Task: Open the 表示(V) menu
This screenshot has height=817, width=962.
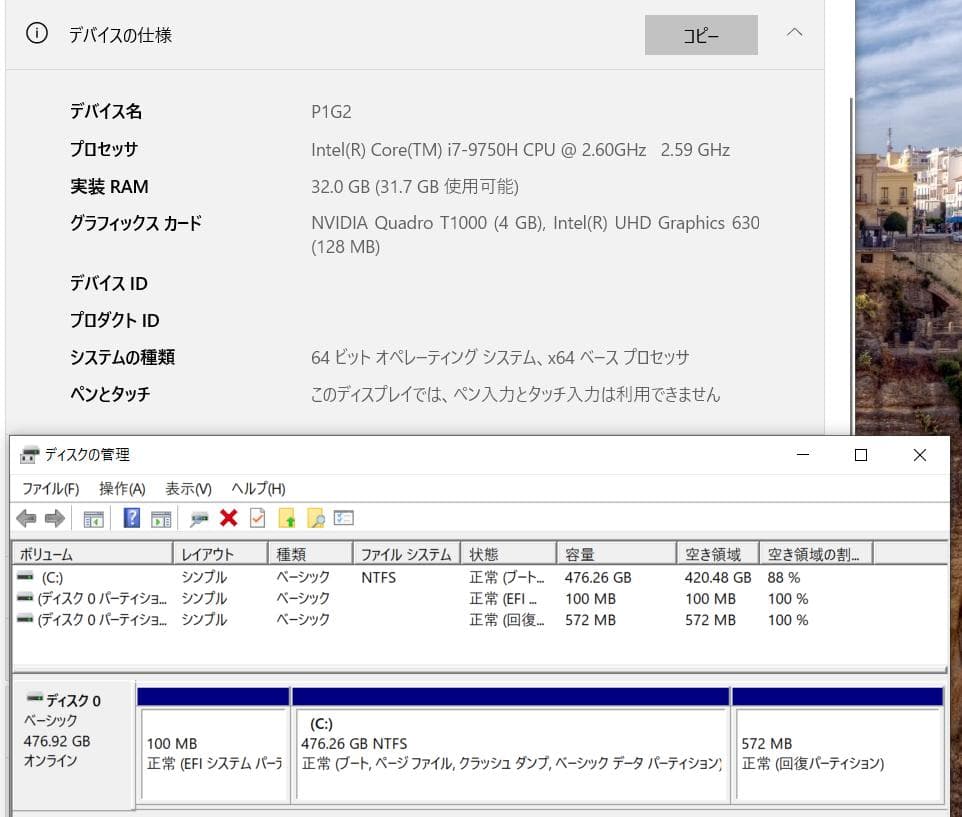Action: click(190, 488)
